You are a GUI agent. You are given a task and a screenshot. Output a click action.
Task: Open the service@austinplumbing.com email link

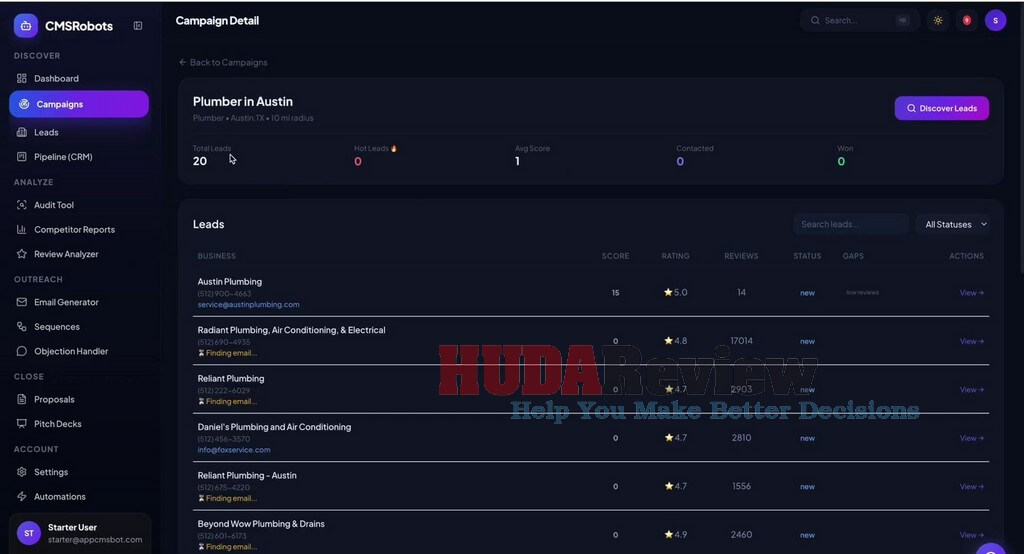tap(248, 304)
